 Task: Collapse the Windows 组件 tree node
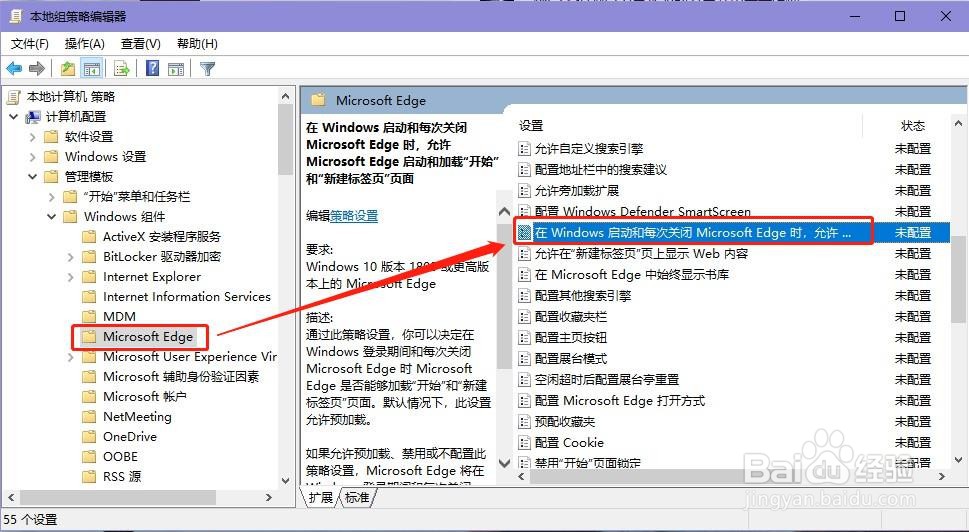click(x=52, y=217)
